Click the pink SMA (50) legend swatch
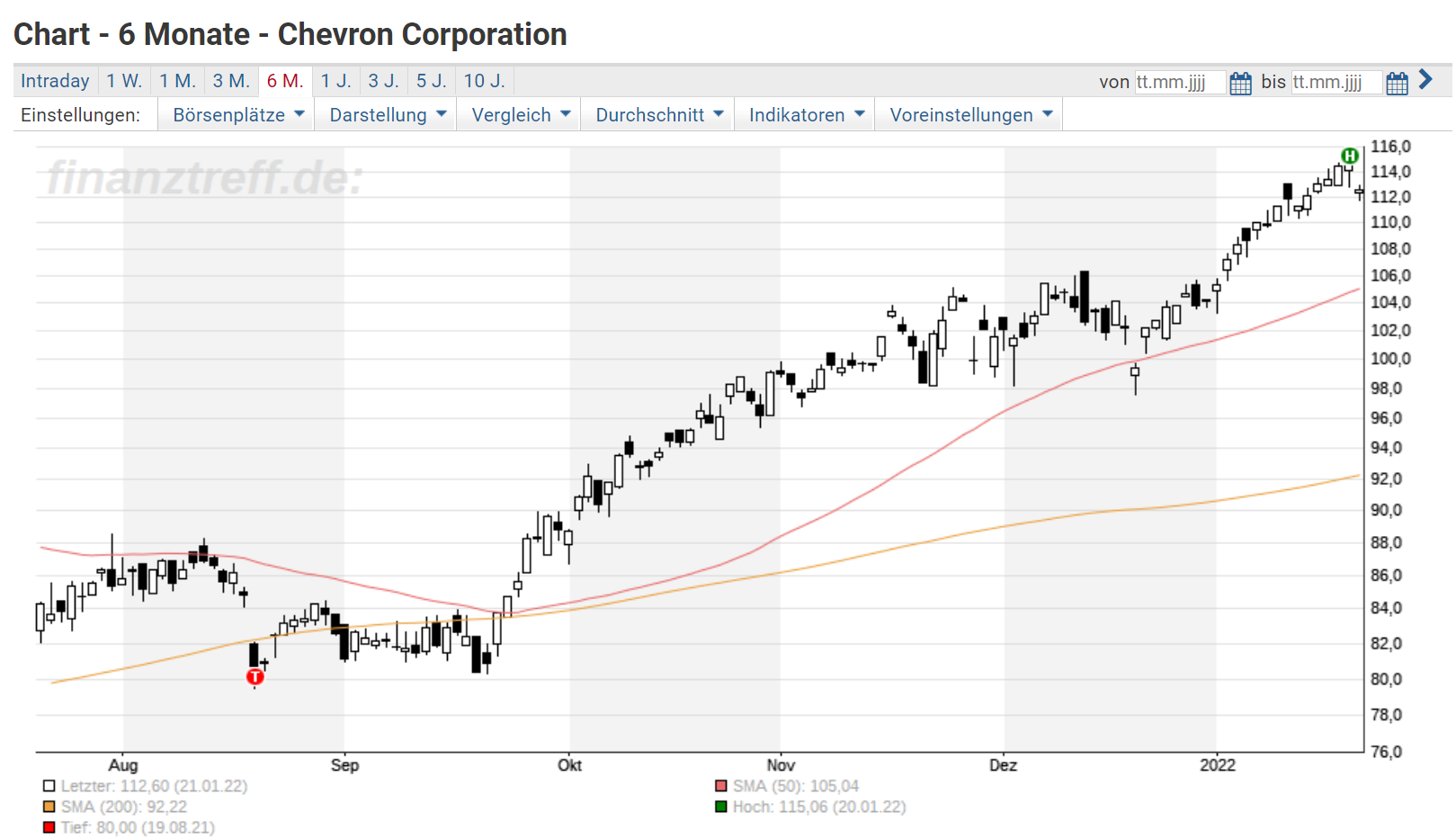This screenshot has width=1456, height=840. click(x=721, y=786)
